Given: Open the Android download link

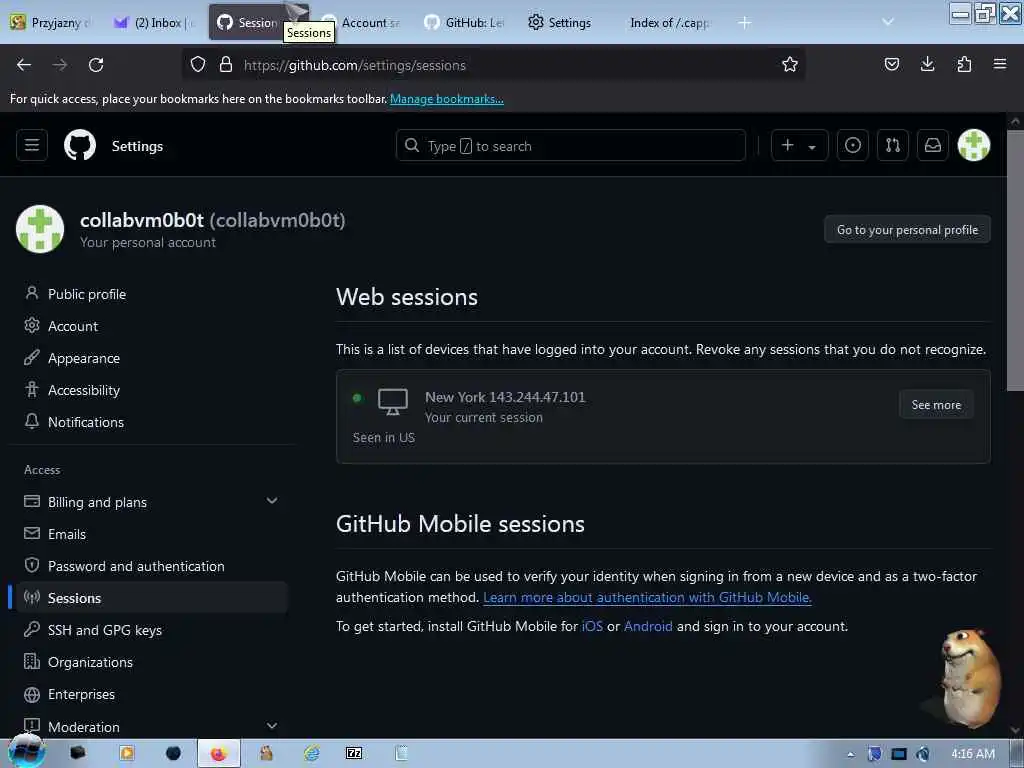Looking at the screenshot, I should tap(648, 626).
